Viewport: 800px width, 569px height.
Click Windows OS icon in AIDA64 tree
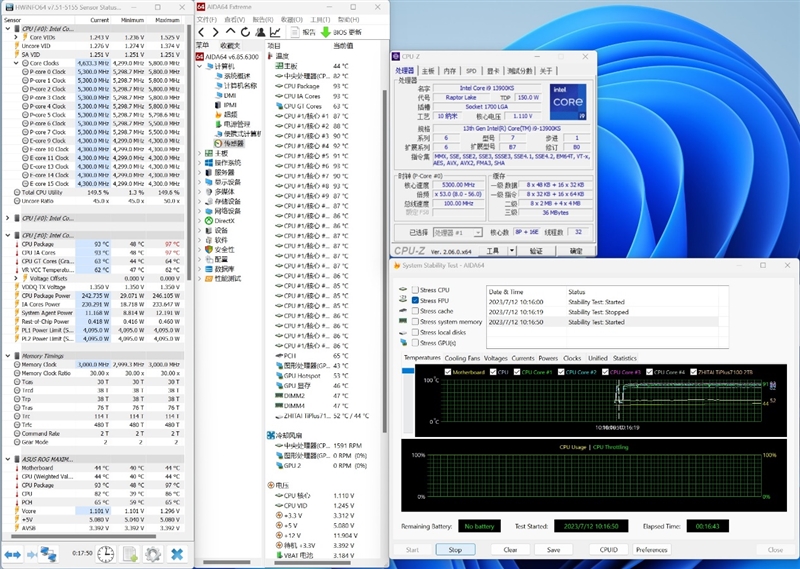[x=209, y=163]
